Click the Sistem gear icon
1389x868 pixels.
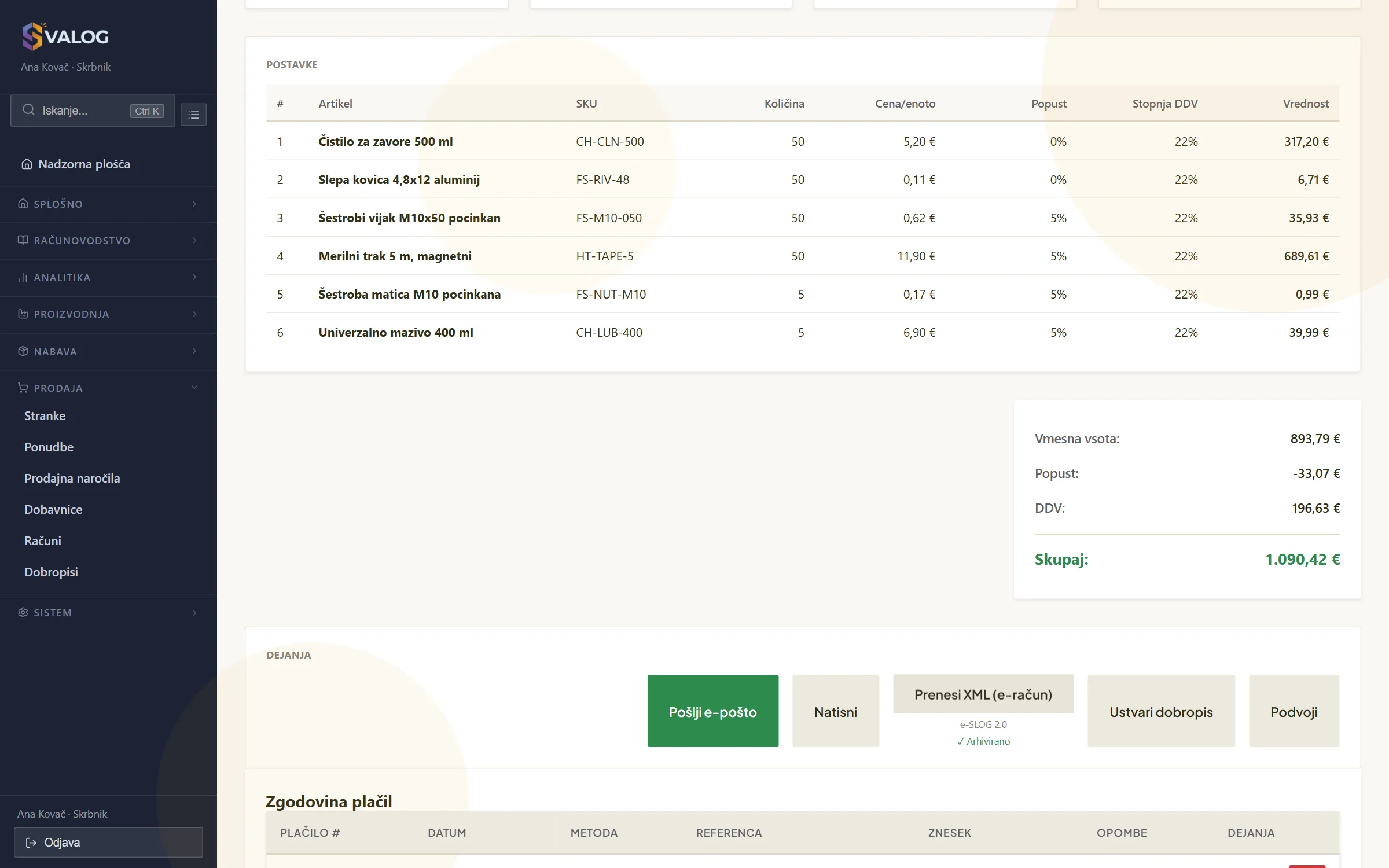23,612
